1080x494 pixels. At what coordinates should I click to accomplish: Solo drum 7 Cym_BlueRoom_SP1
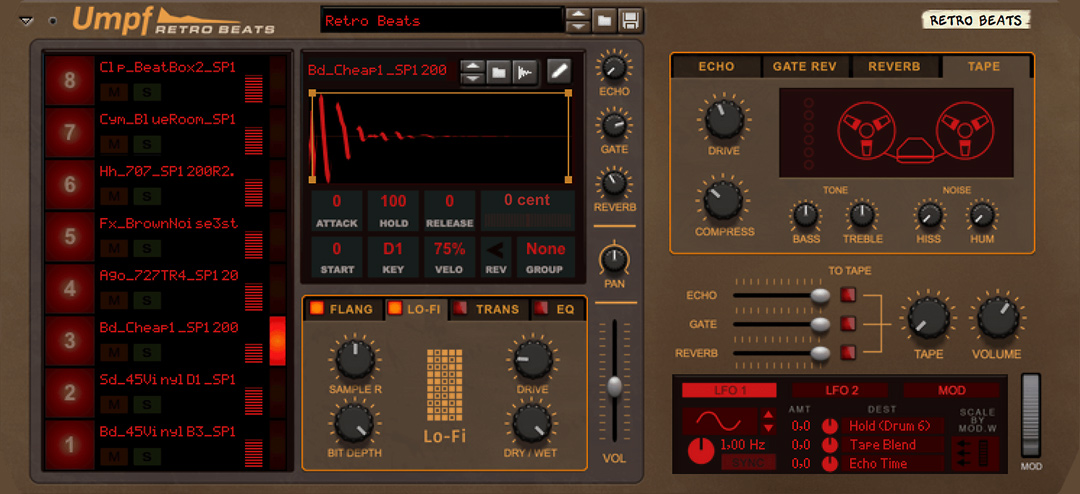pyautogui.click(x=147, y=145)
